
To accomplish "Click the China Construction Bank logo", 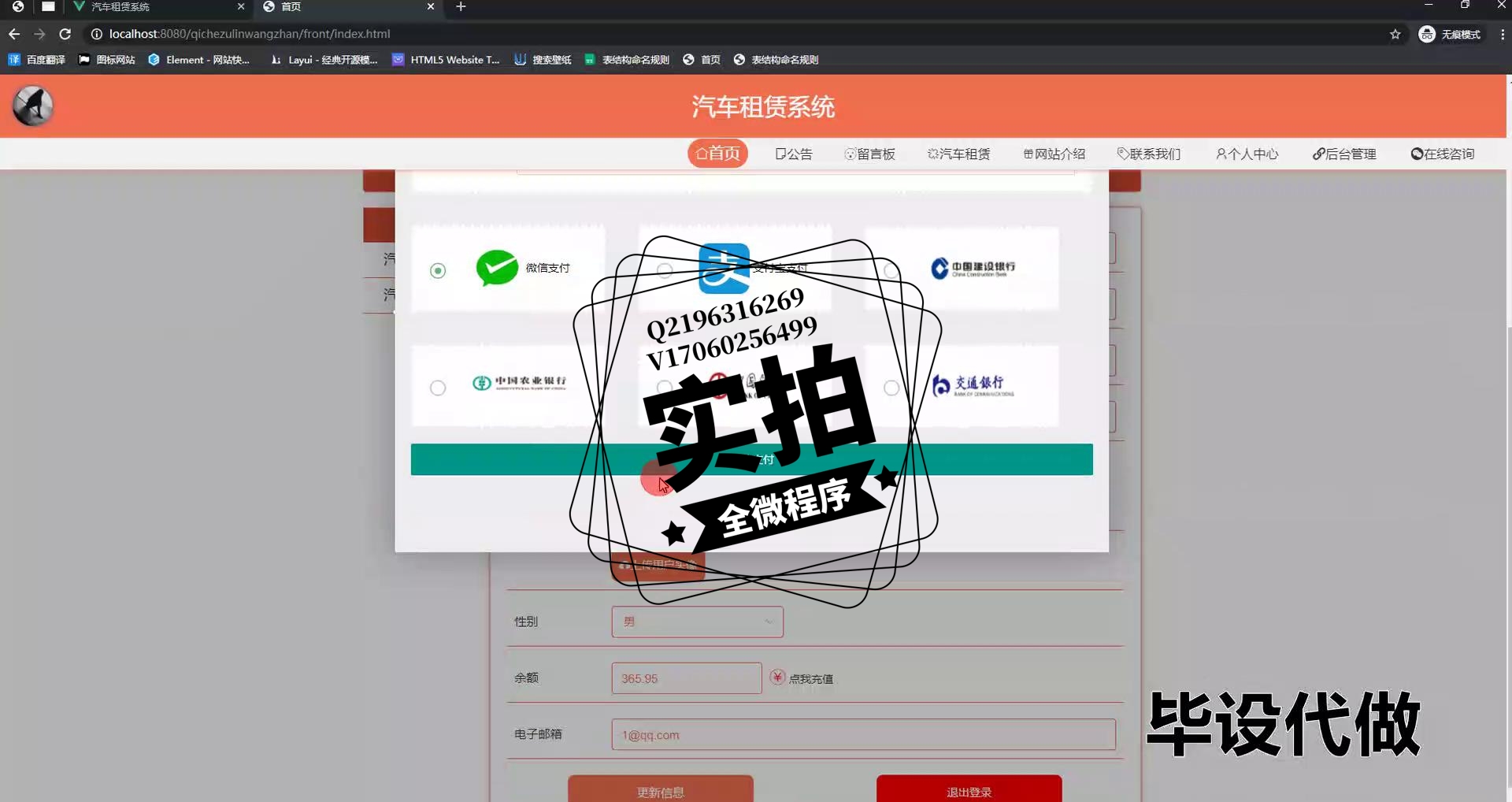I will (x=973, y=269).
